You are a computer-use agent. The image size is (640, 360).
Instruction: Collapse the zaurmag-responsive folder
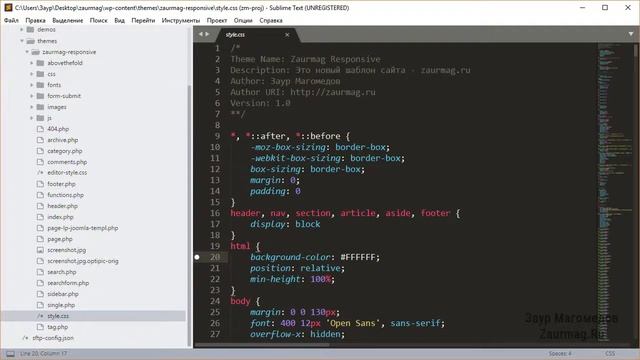pos(27,52)
